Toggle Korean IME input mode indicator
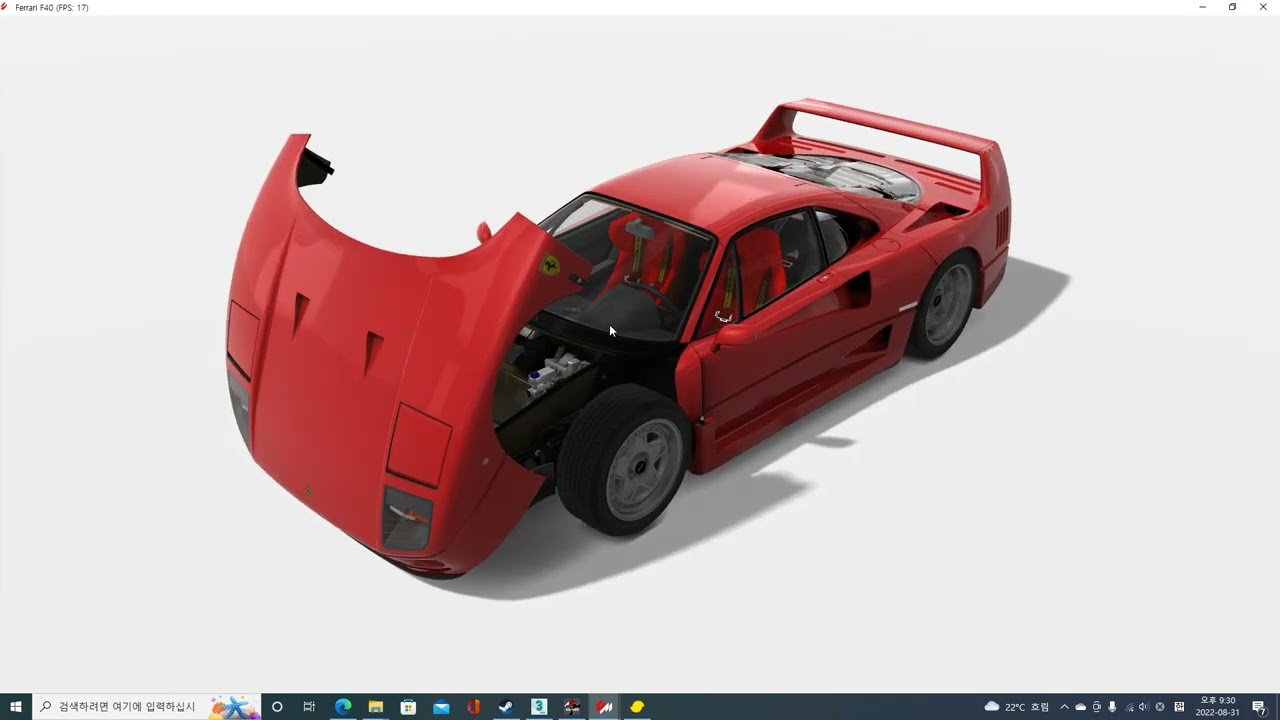Screen dimensions: 1280x720 pyautogui.click(x=1179, y=707)
